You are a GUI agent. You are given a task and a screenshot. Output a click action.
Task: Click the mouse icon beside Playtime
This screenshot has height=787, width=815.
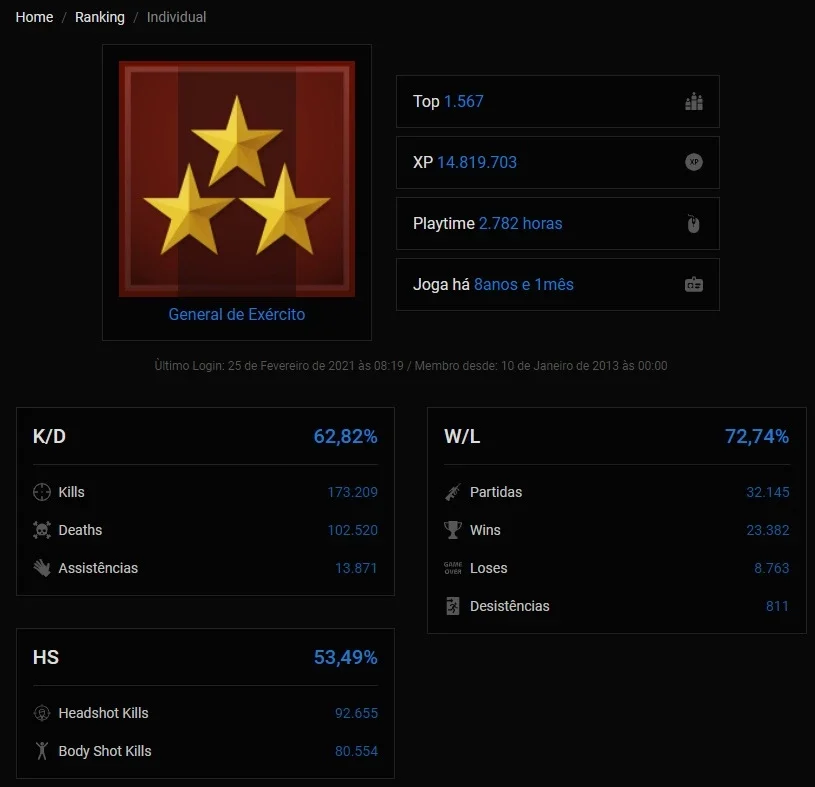[x=694, y=224]
